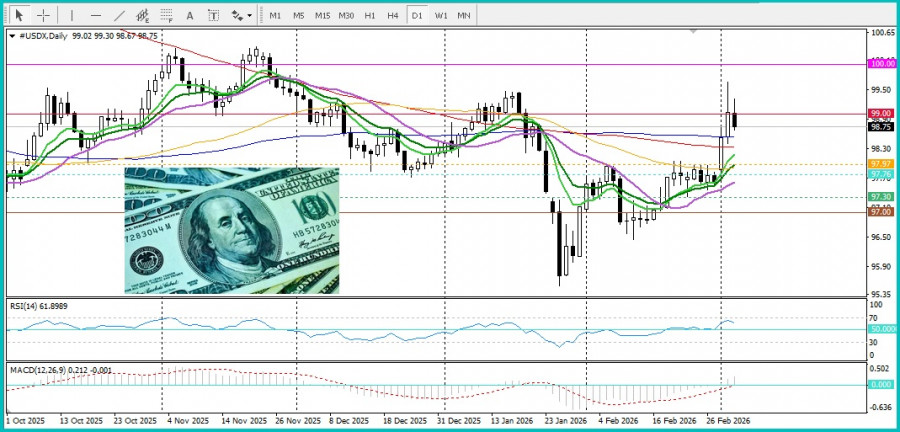Image resolution: width=900 pixels, height=432 pixels.
Task: Click the MACD(12,26,9) indicator label
Action: click(62, 370)
